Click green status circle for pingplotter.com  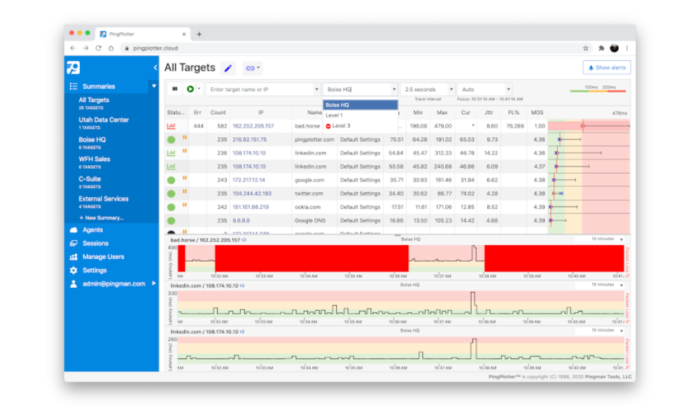[171, 140]
